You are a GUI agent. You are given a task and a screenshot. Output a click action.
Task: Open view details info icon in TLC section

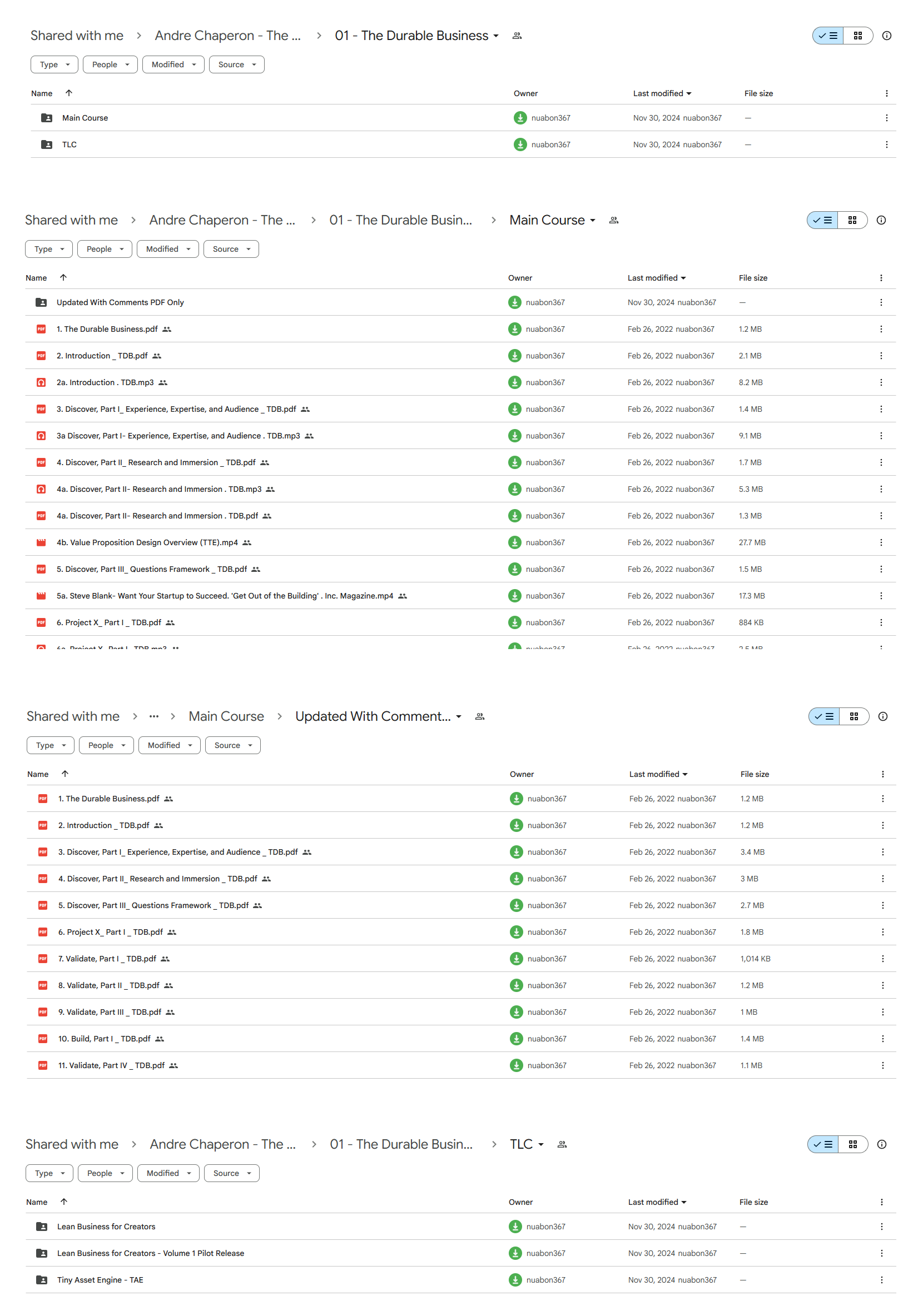[881, 1144]
